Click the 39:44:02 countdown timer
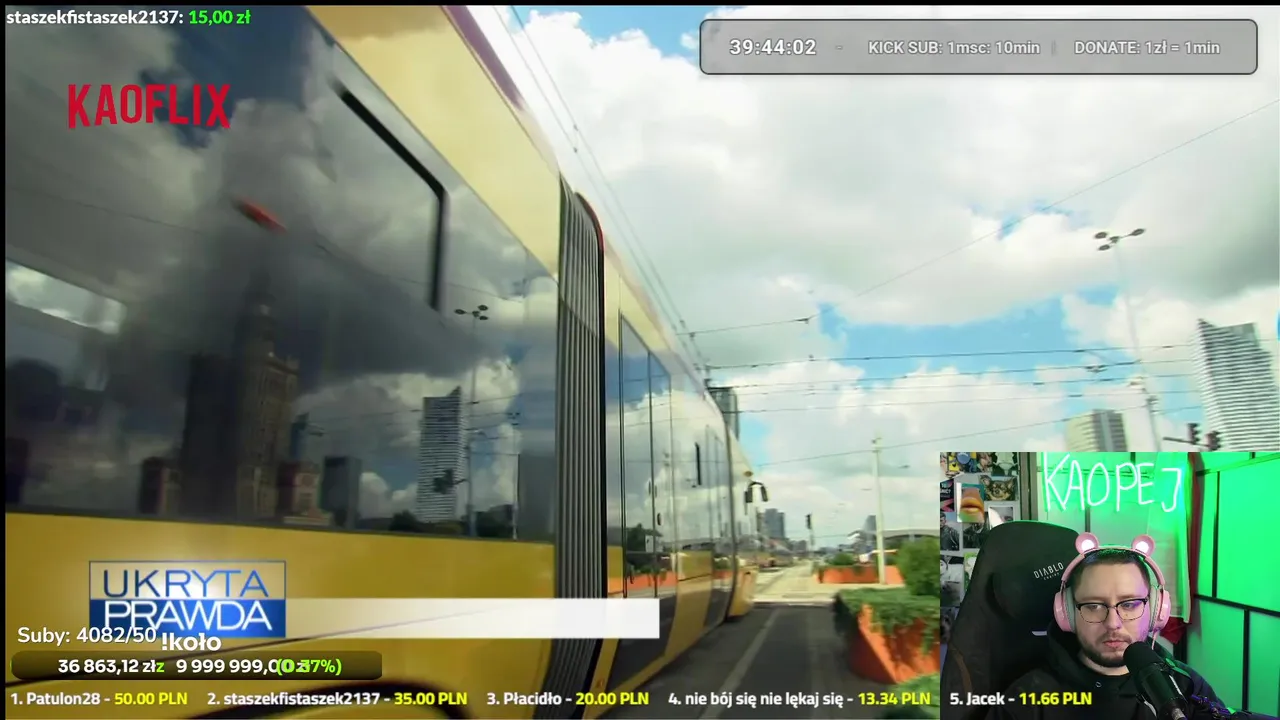This screenshot has height=720, width=1280. (772, 47)
